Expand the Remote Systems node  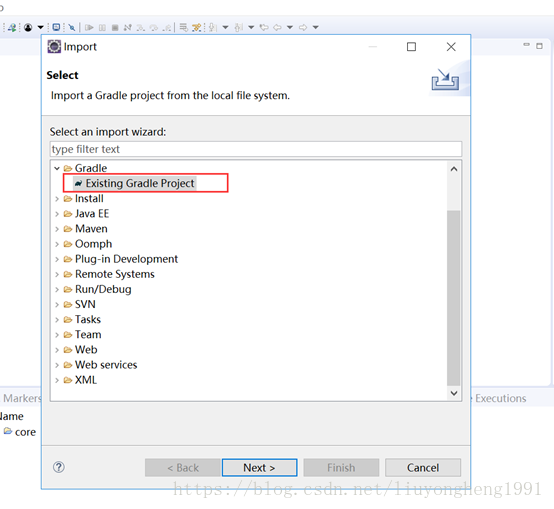[x=57, y=274]
